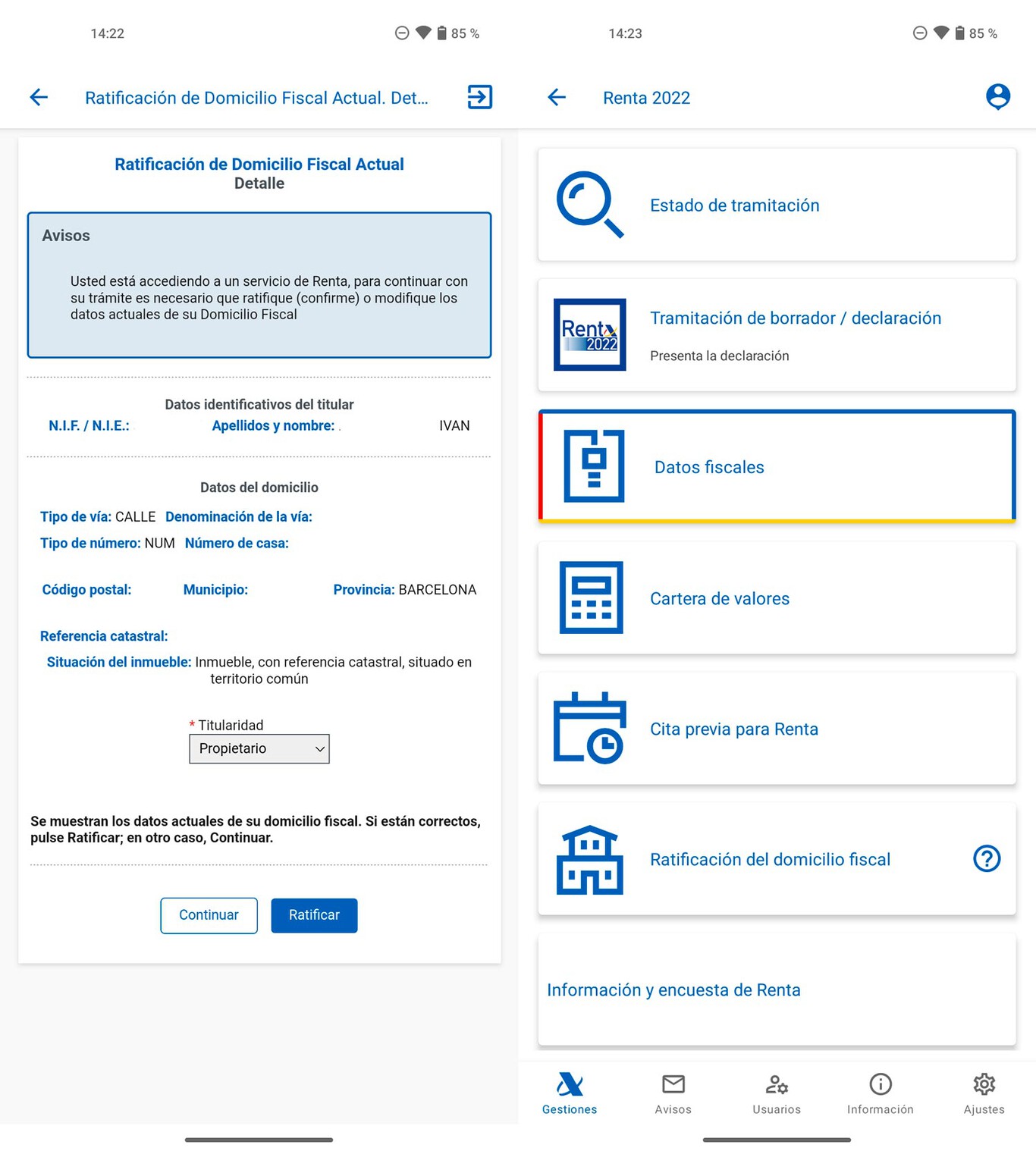The height and width of the screenshot is (1151, 1036).
Task: Go back from Ratificación de Domicilio screen
Action: coord(39,97)
